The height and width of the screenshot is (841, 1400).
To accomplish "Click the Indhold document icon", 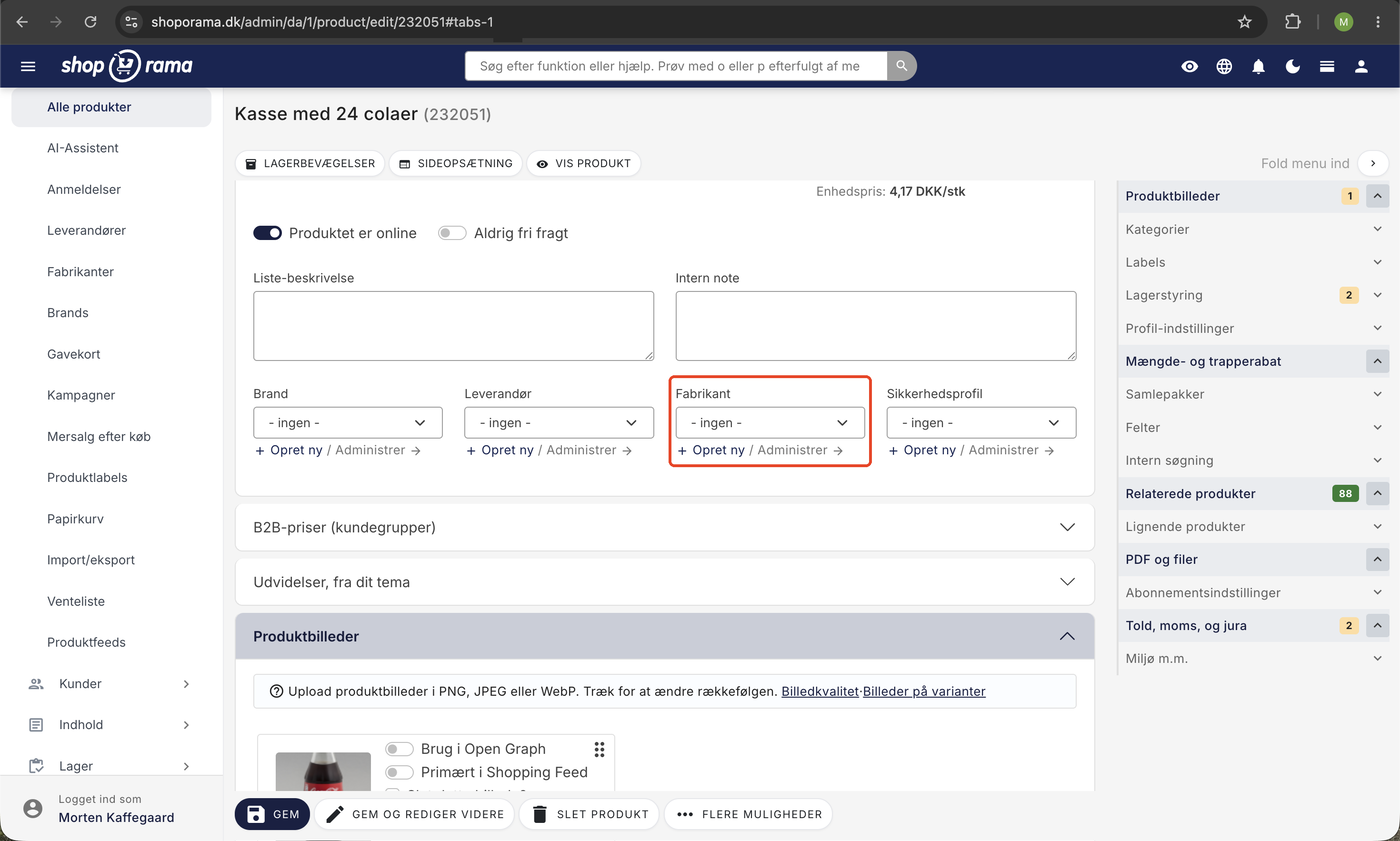I will click(x=36, y=725).
